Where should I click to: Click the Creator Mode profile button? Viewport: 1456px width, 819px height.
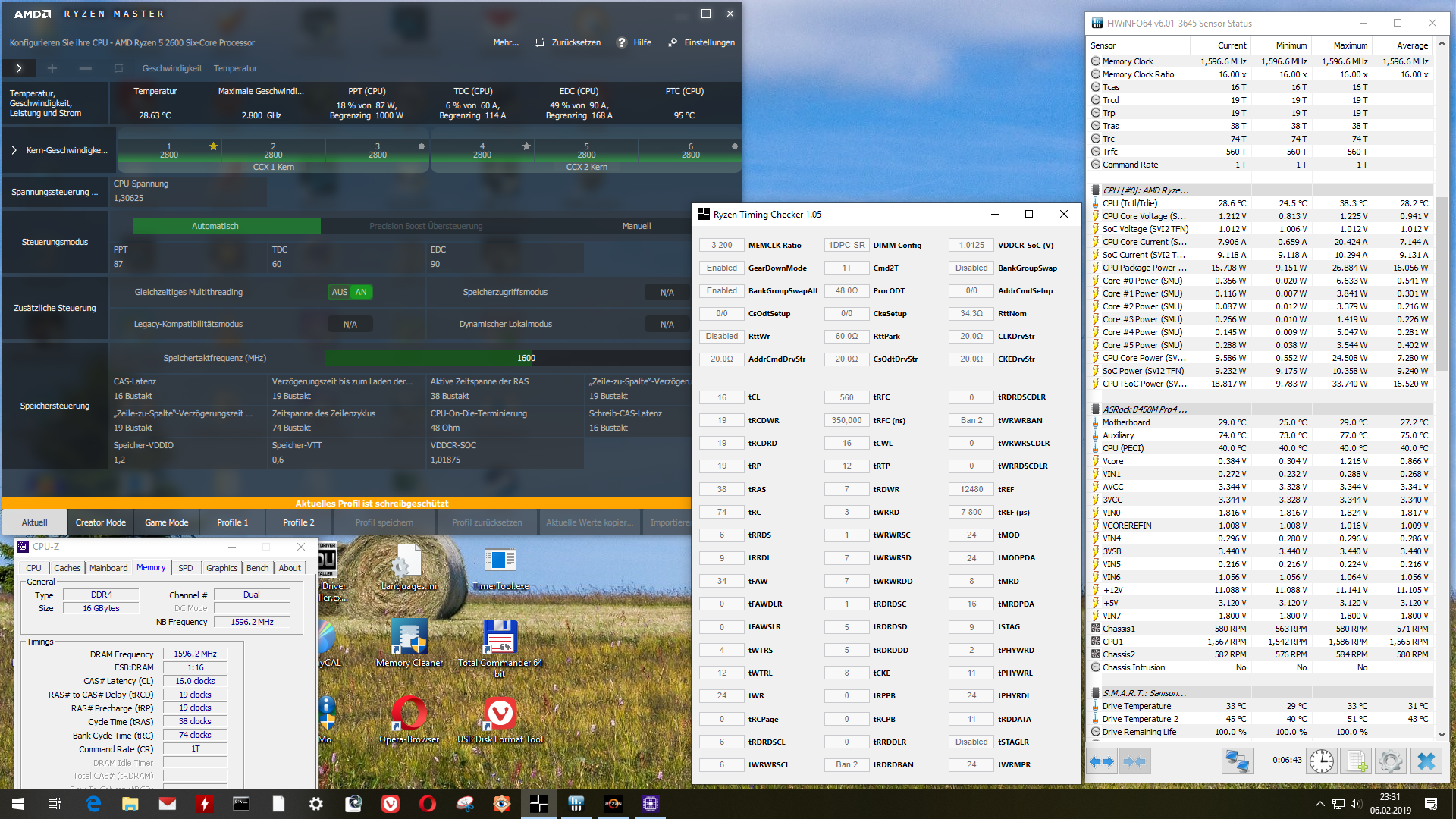[x=101, y=522]
